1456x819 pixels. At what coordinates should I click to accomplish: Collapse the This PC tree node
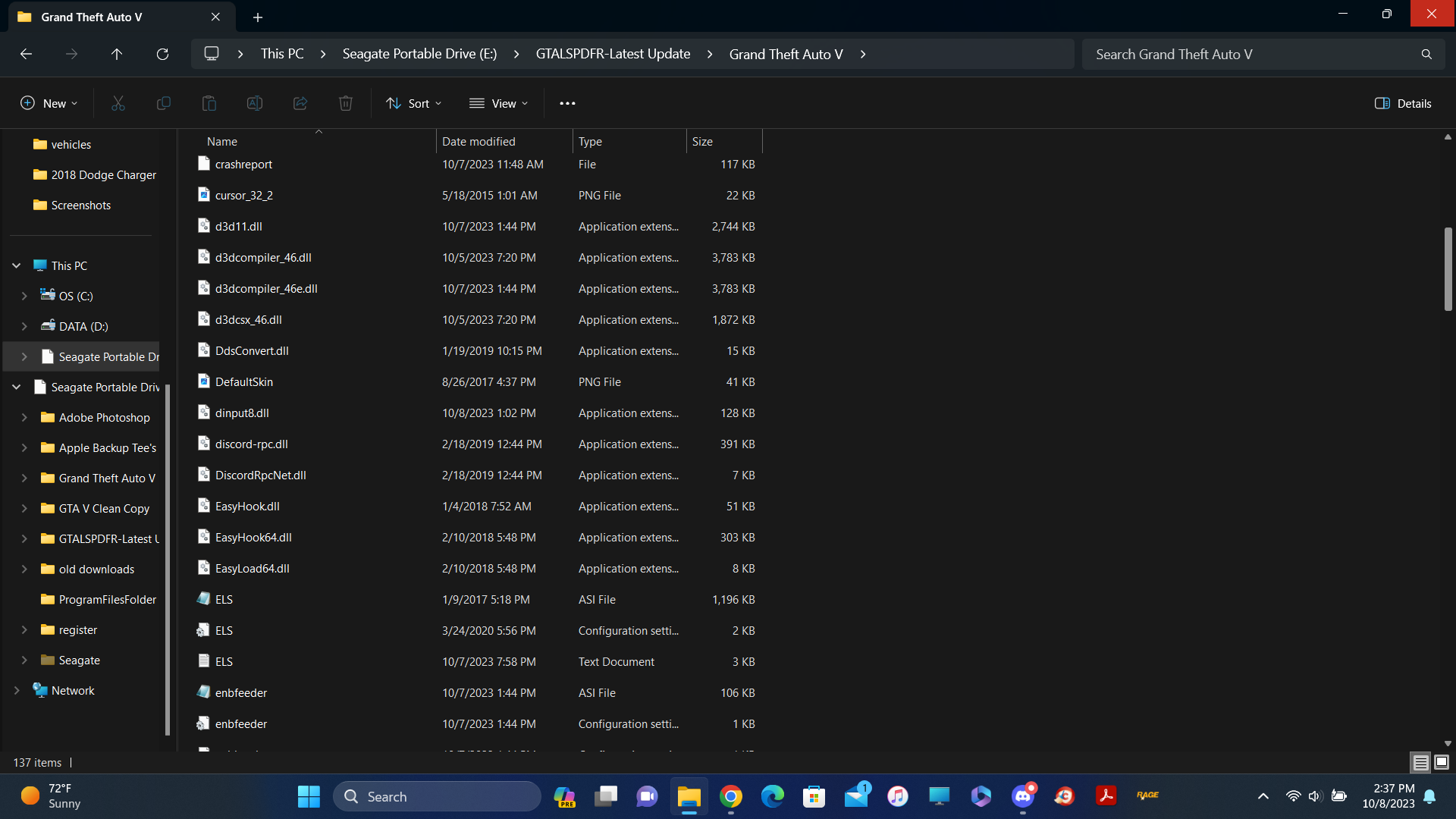tap(17, 265)
